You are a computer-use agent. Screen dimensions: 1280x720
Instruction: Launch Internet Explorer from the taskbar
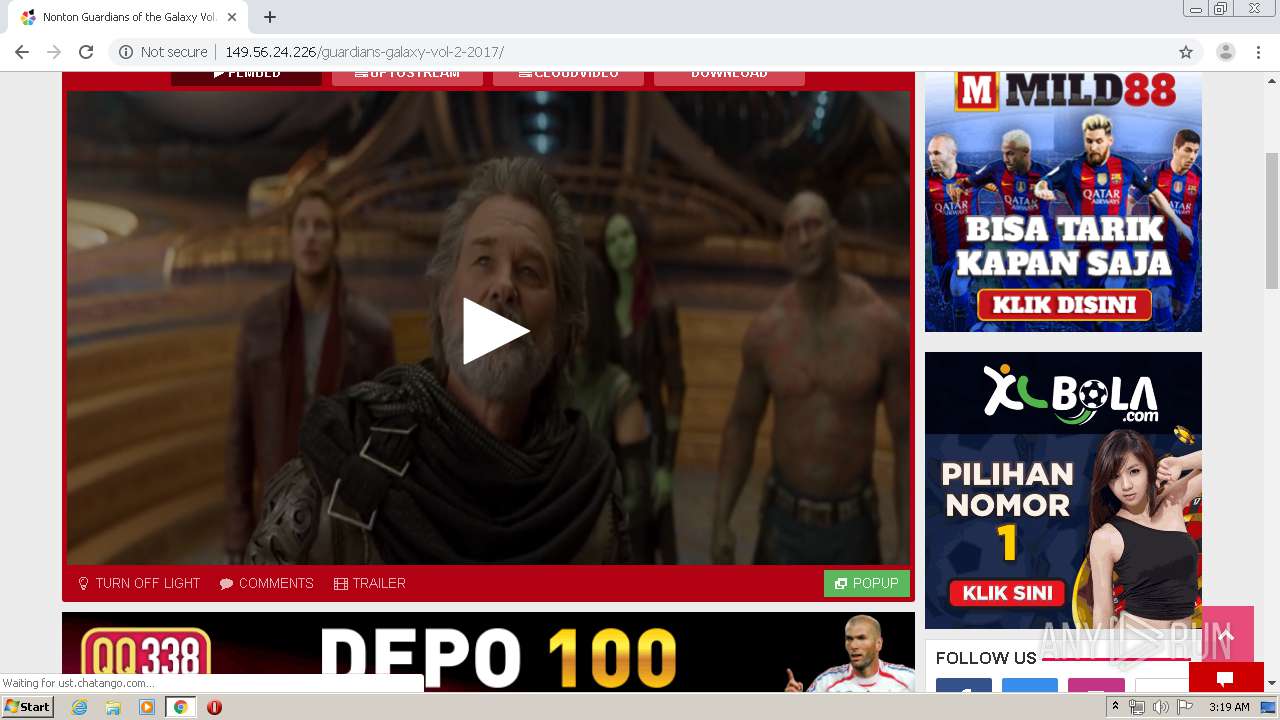click(79, 707)
